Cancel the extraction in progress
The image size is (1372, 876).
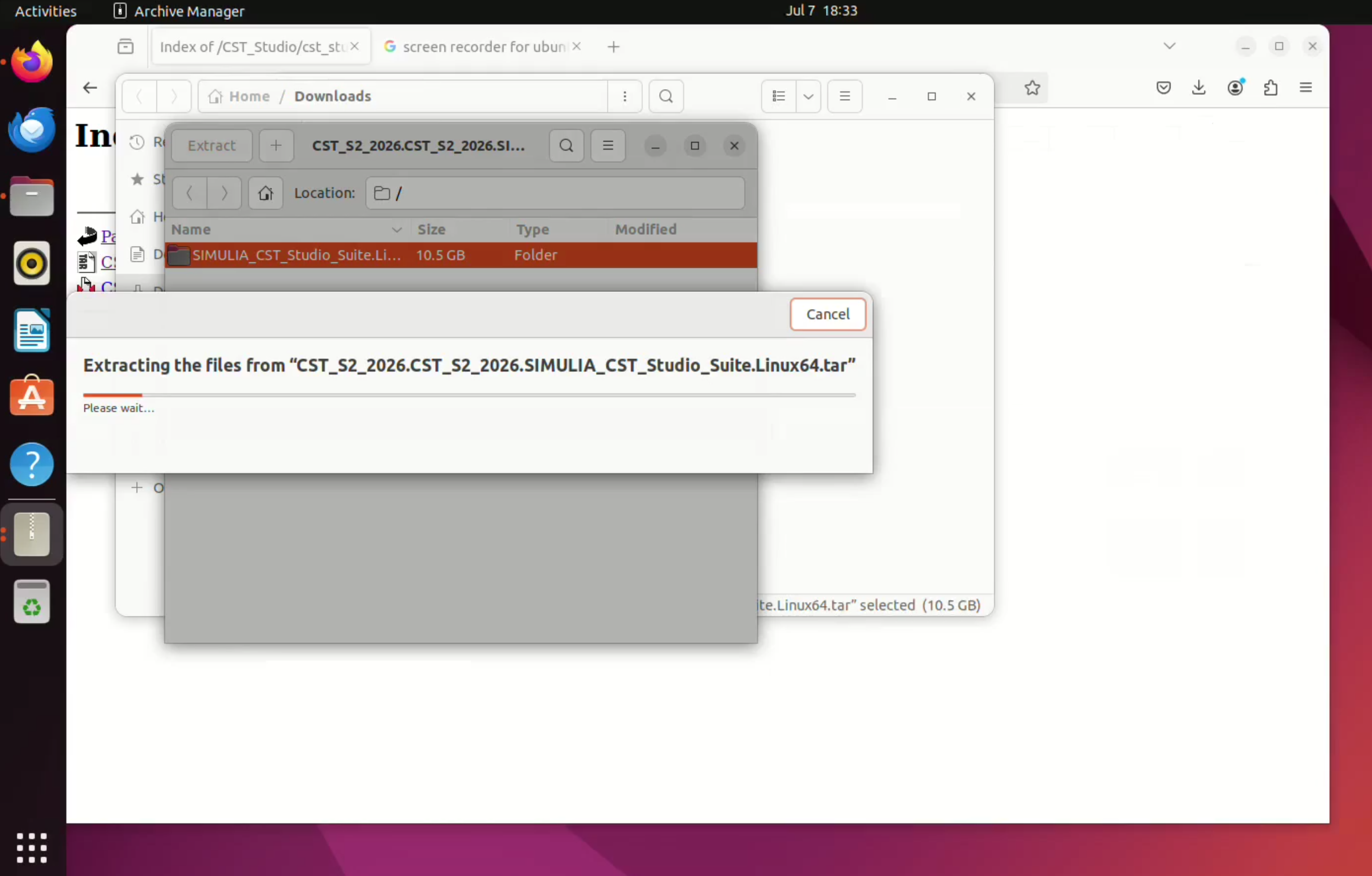(827, 315)
